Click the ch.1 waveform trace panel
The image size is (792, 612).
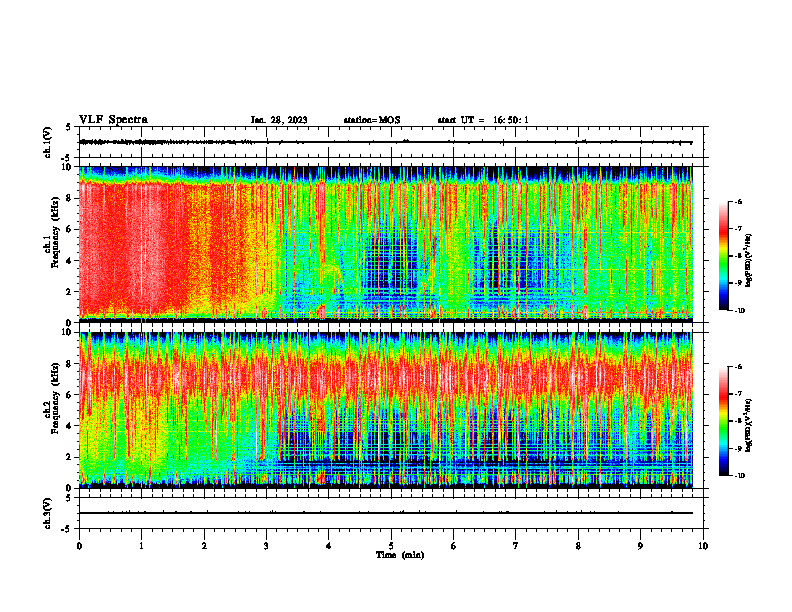click(391, 142)
